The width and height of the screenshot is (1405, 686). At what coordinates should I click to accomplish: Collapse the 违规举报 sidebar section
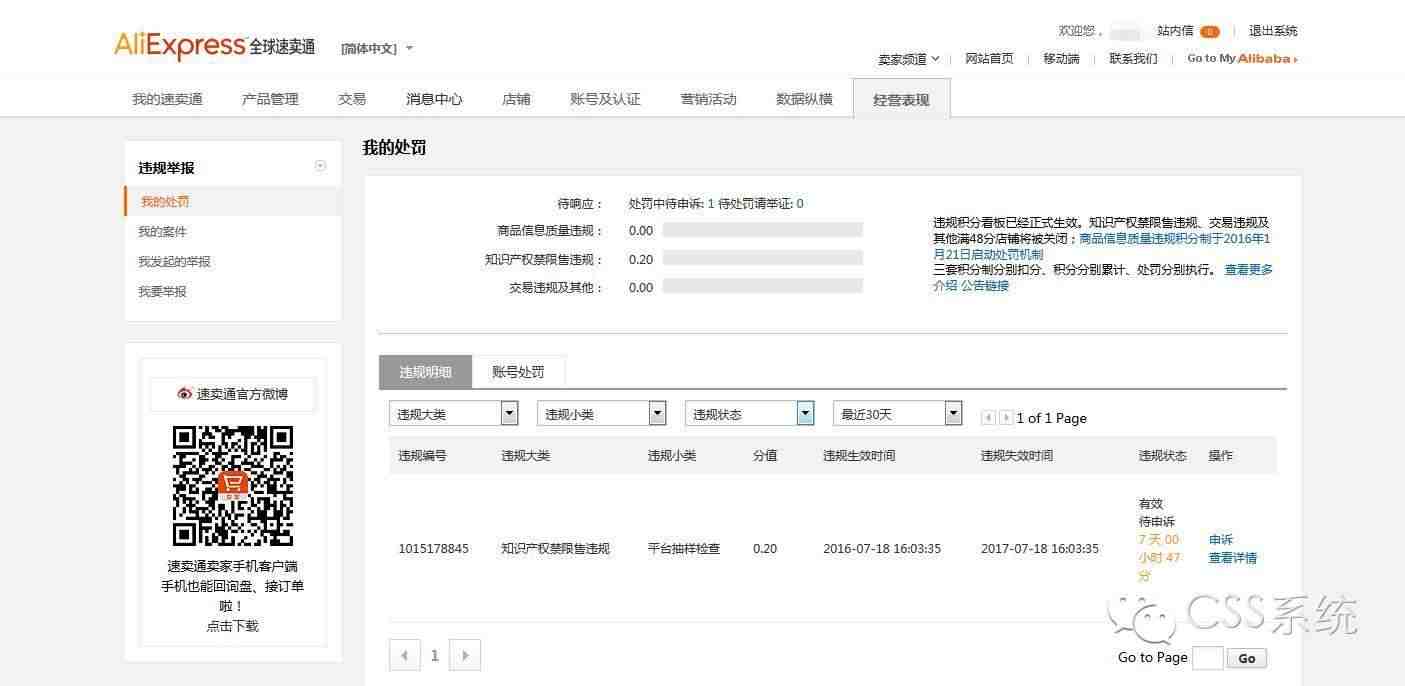320,166
